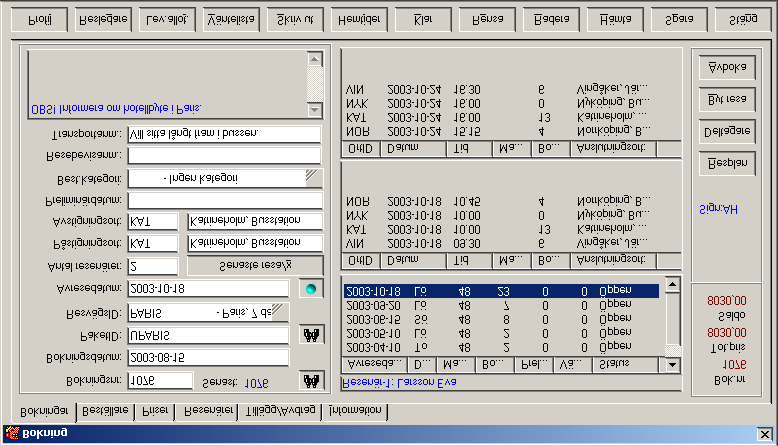Click the PaketID field UPARIS
This screenshot has width=778, height=446.
(208, 335)
